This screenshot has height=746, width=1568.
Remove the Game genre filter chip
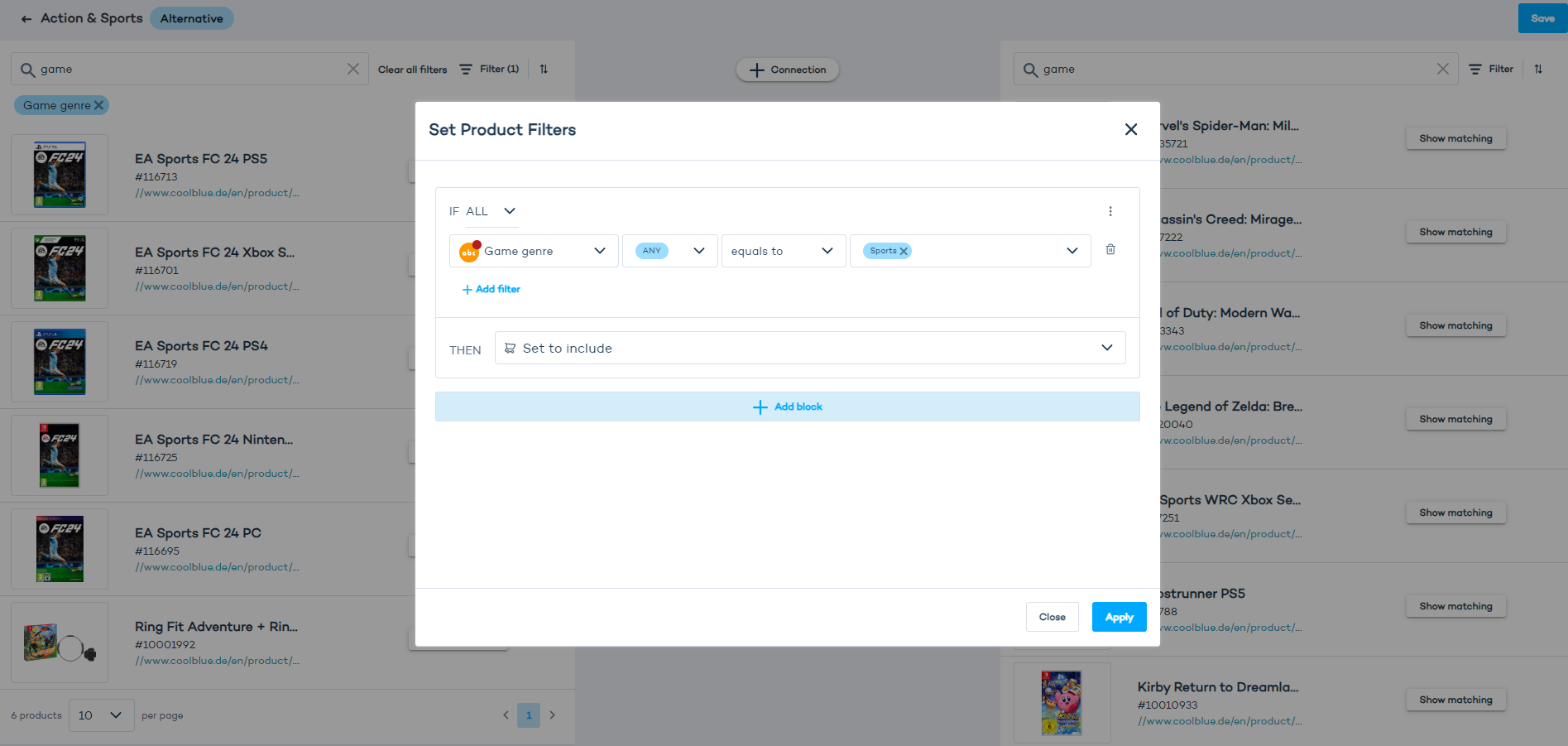tap(98, 105)
